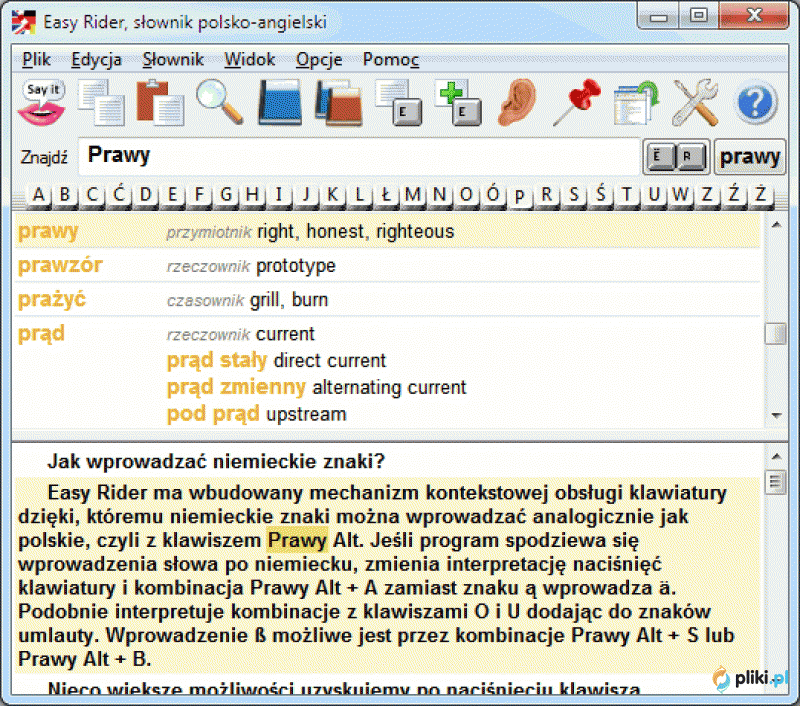Image resolution: width=800 pixels, height=706 pixels.
Task: Select letter R in the alphabet bar
Action: point(546,195)
